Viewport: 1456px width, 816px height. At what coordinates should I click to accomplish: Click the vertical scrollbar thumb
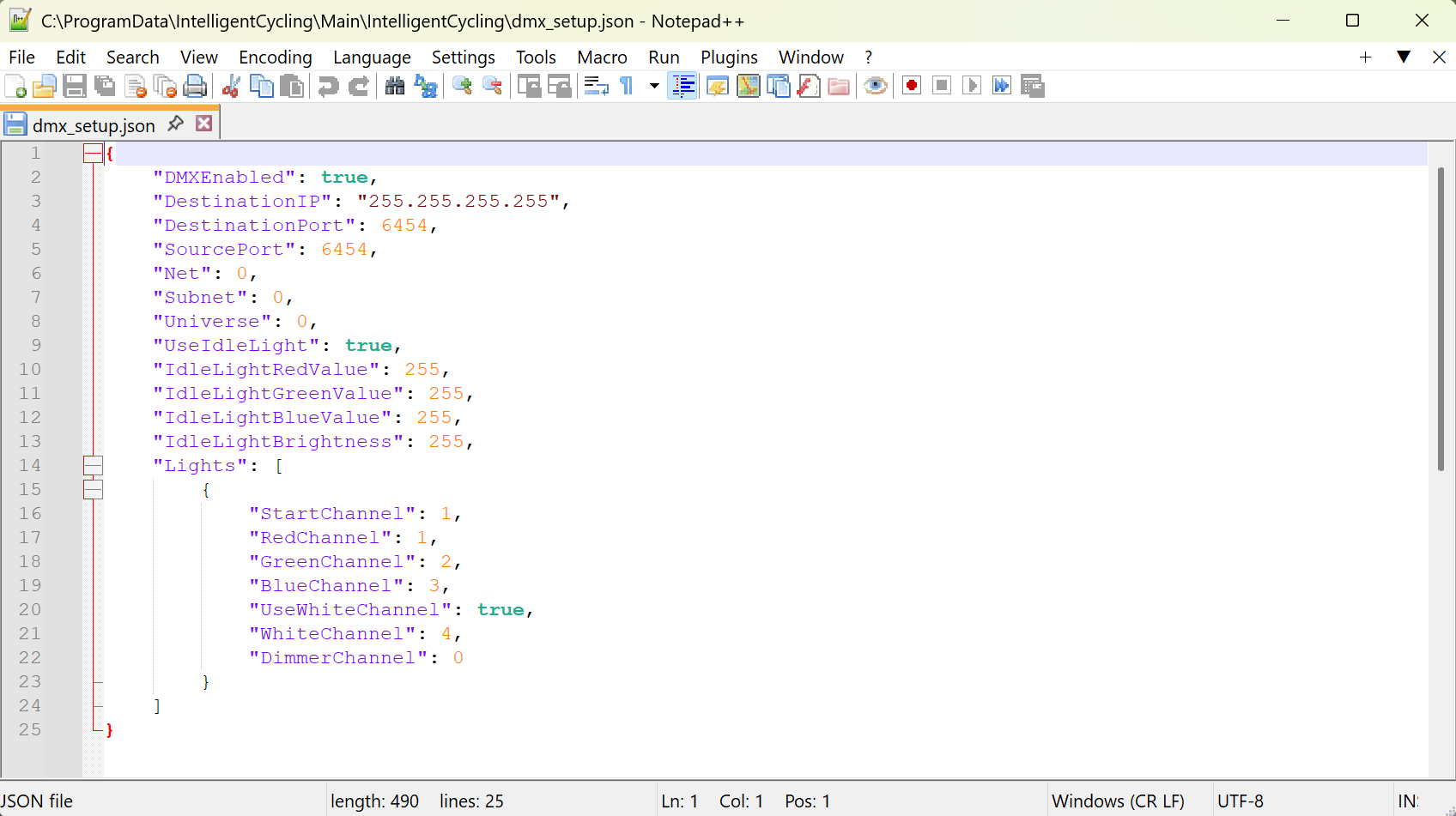click(x=1441, y=317)
